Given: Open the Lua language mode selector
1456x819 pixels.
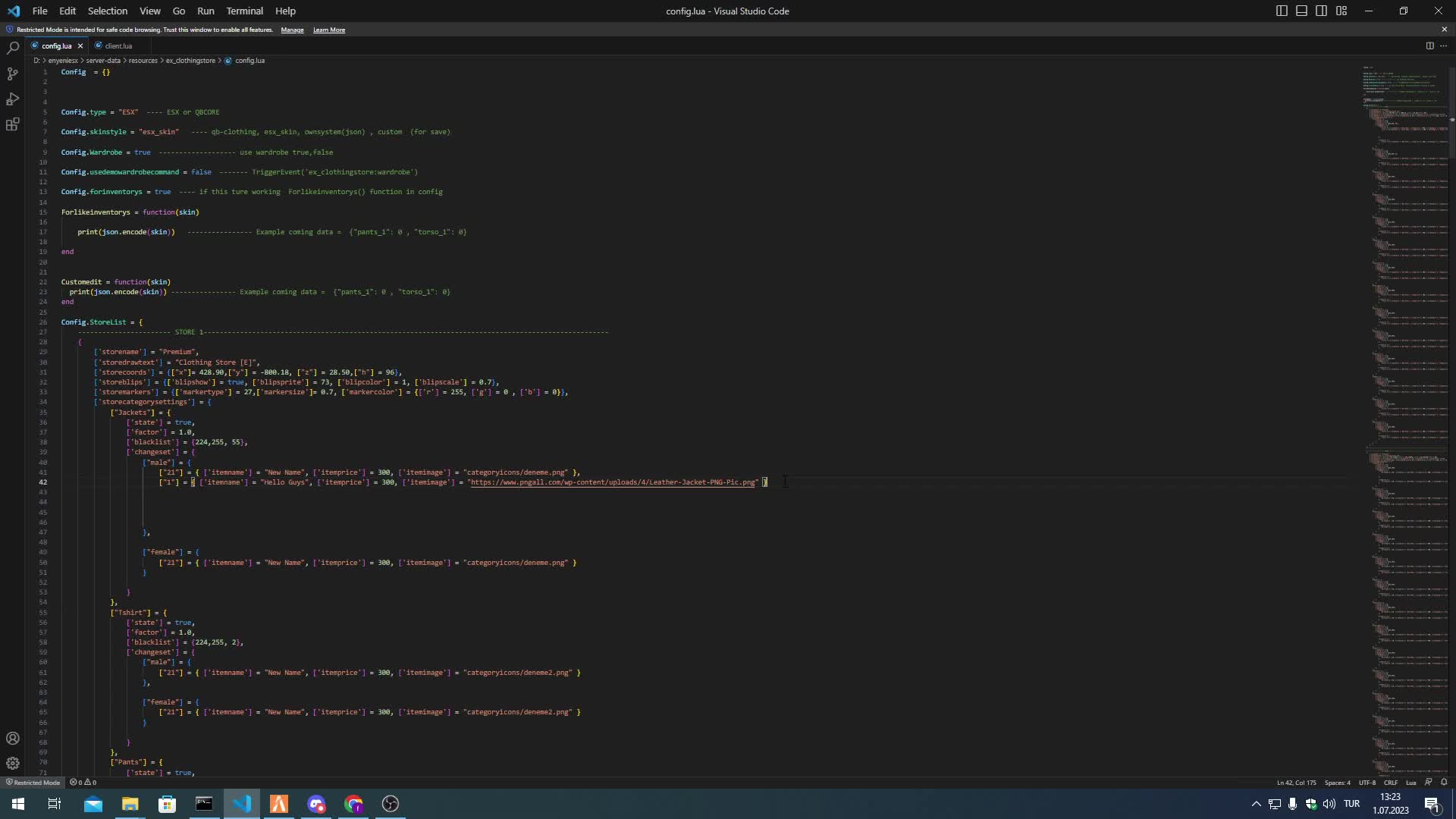Looking at the screenshot, I should point(1410,783).
